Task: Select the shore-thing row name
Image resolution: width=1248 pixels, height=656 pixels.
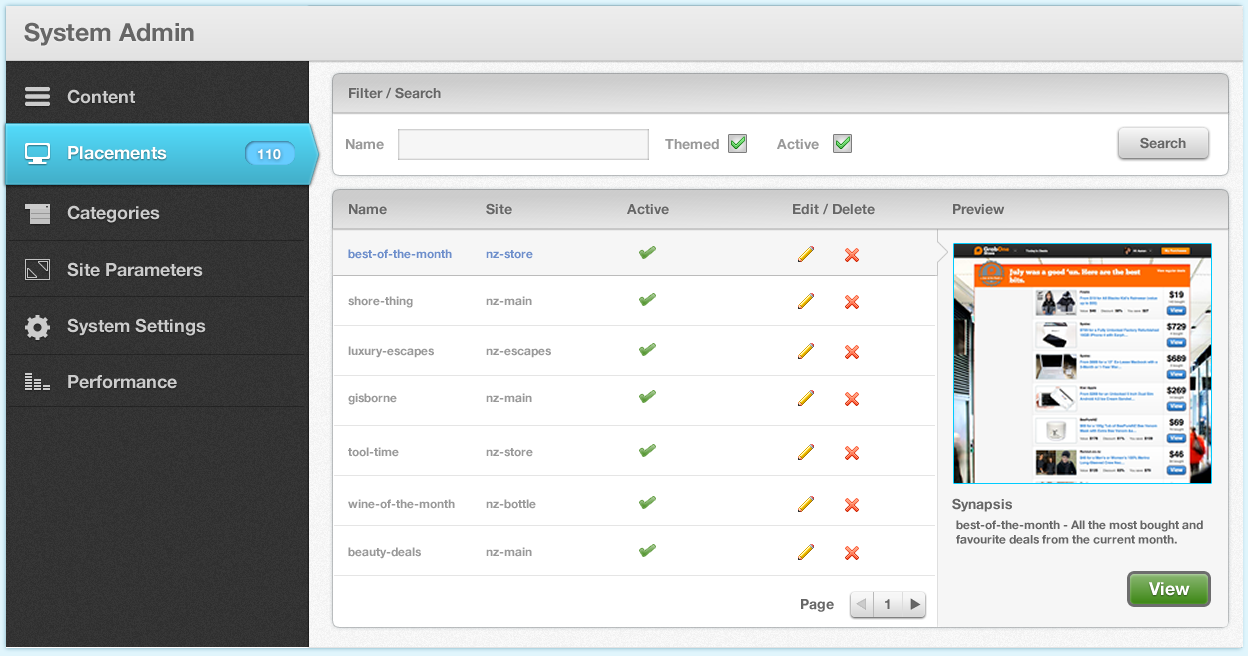Action: point(380,301)
